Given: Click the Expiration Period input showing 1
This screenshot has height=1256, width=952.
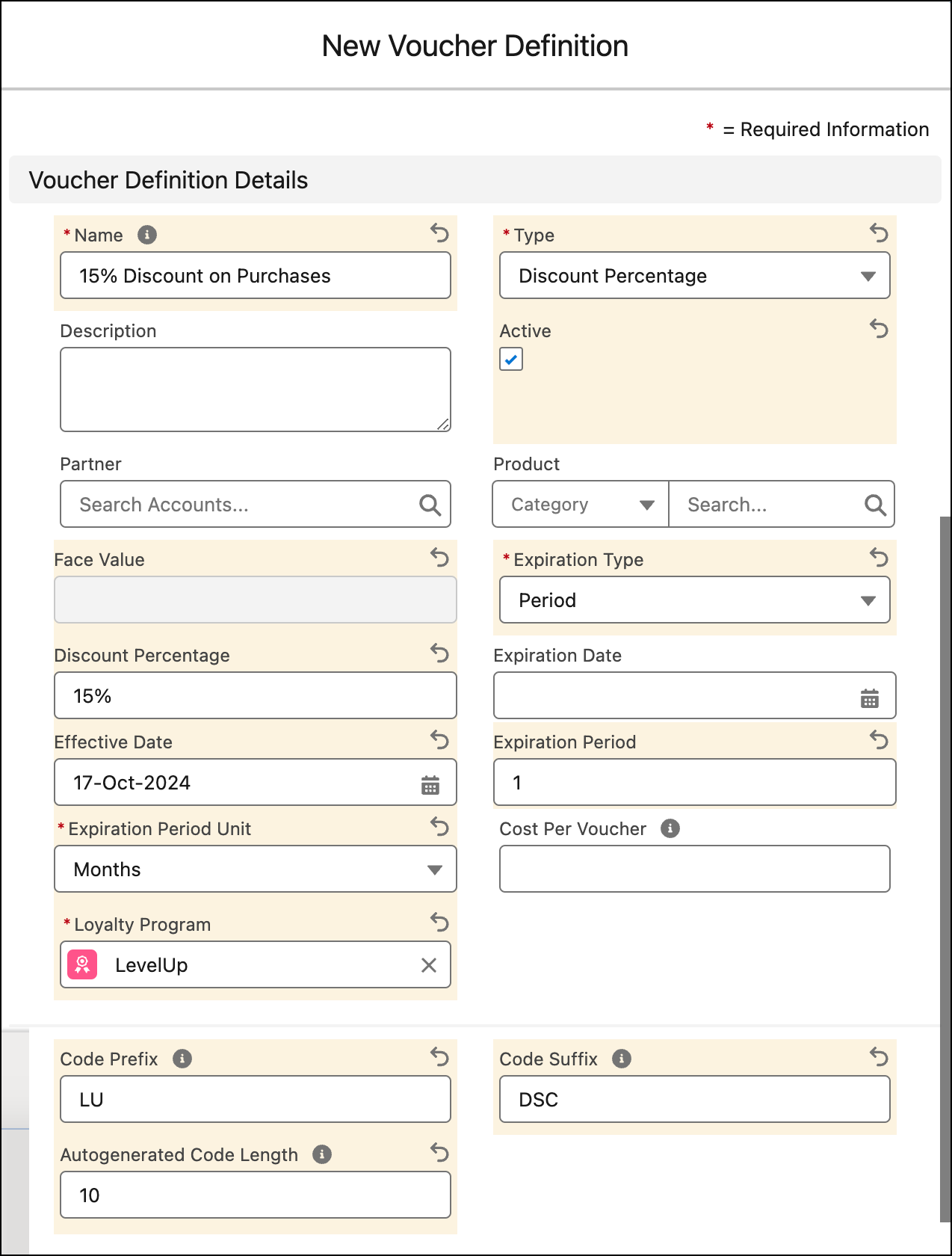Looking at the screenshot, I should pyautogui.click(x=695, y=782).
